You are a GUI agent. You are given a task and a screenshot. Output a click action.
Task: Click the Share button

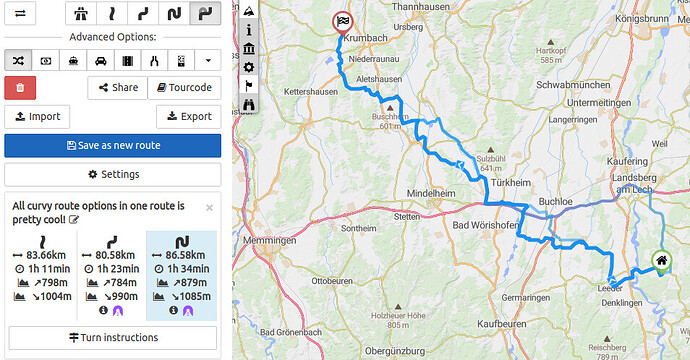[117, 88]
